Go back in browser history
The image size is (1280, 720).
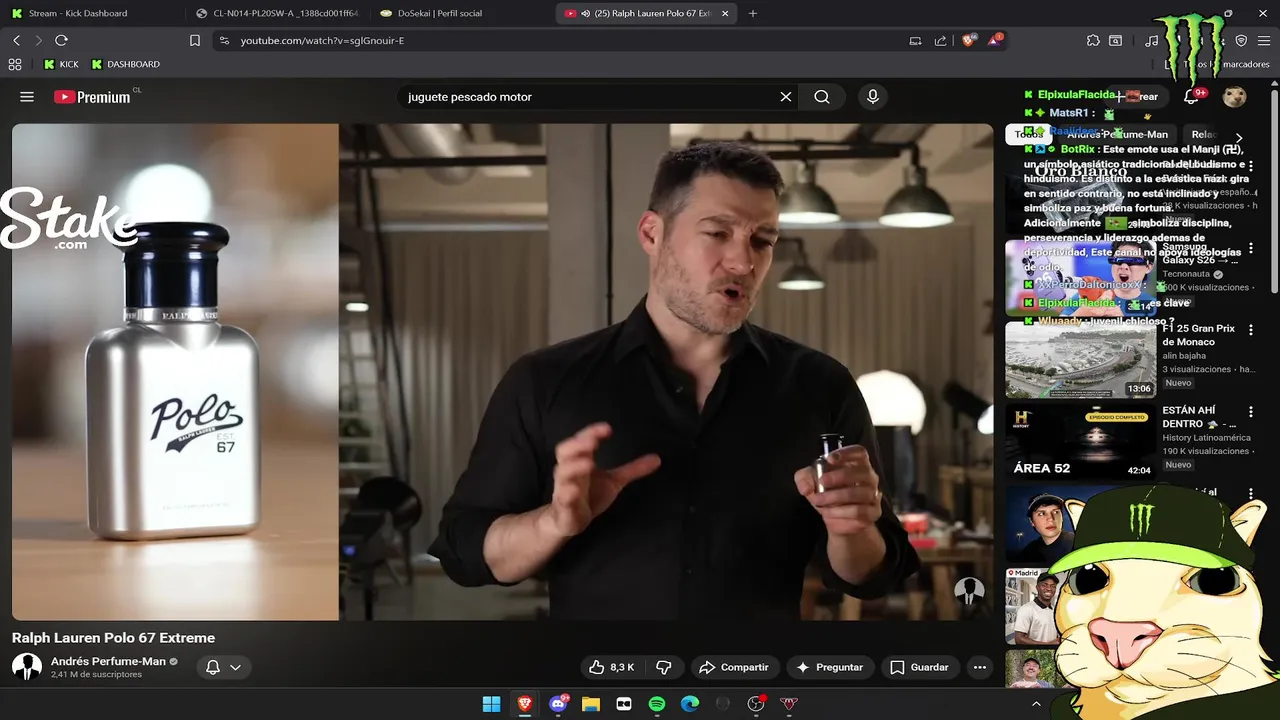17,40
